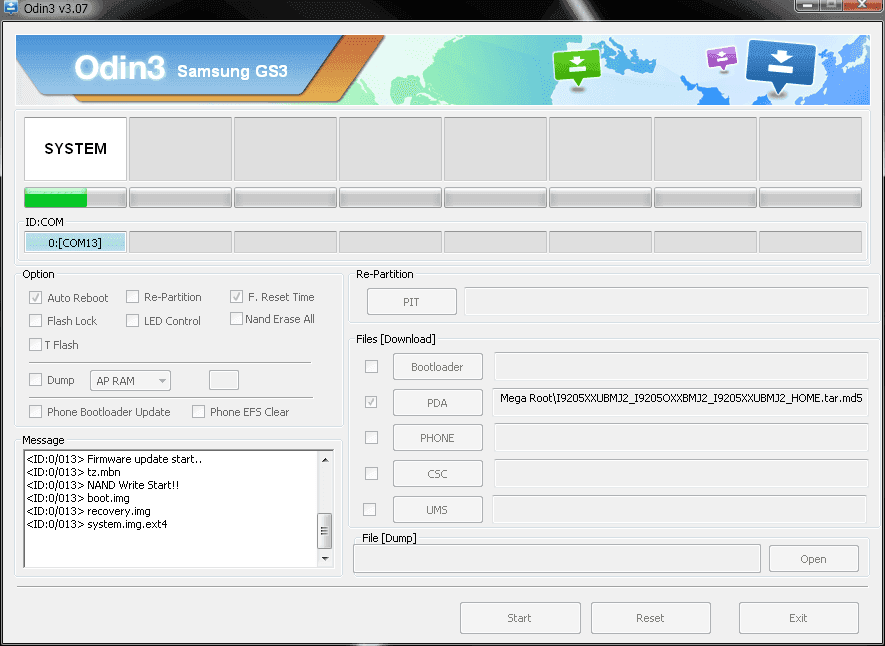Click the Odin3 title bar app icon

pyautogui.click(x=10, y=8)
